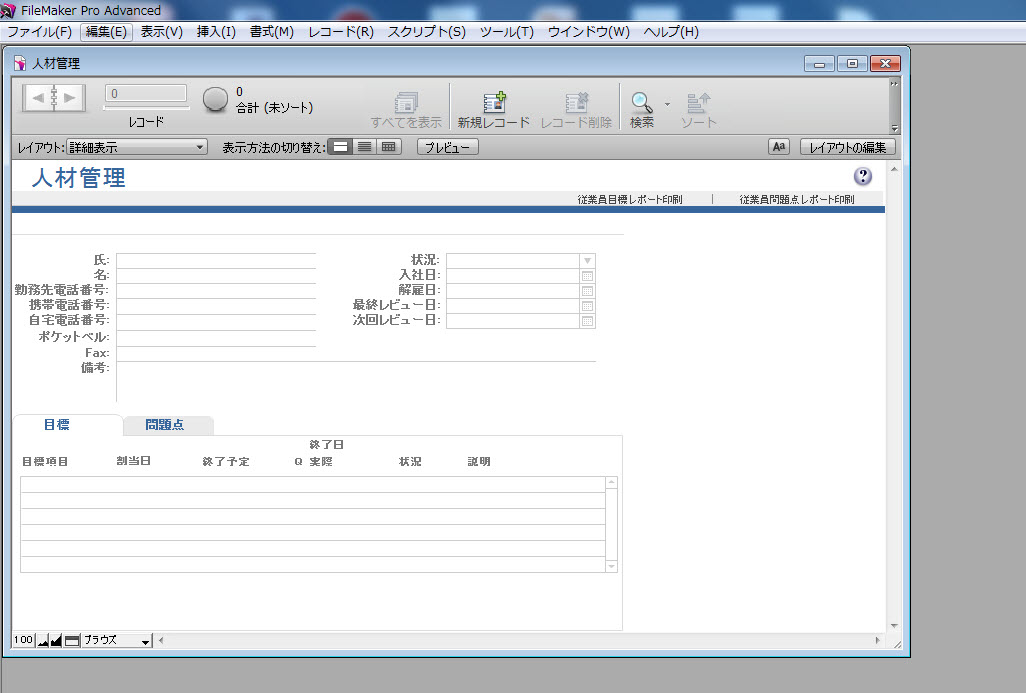Click the zoom level 100 box
The width and height of the screenshot is (1026, 693).
pos(23,640)
